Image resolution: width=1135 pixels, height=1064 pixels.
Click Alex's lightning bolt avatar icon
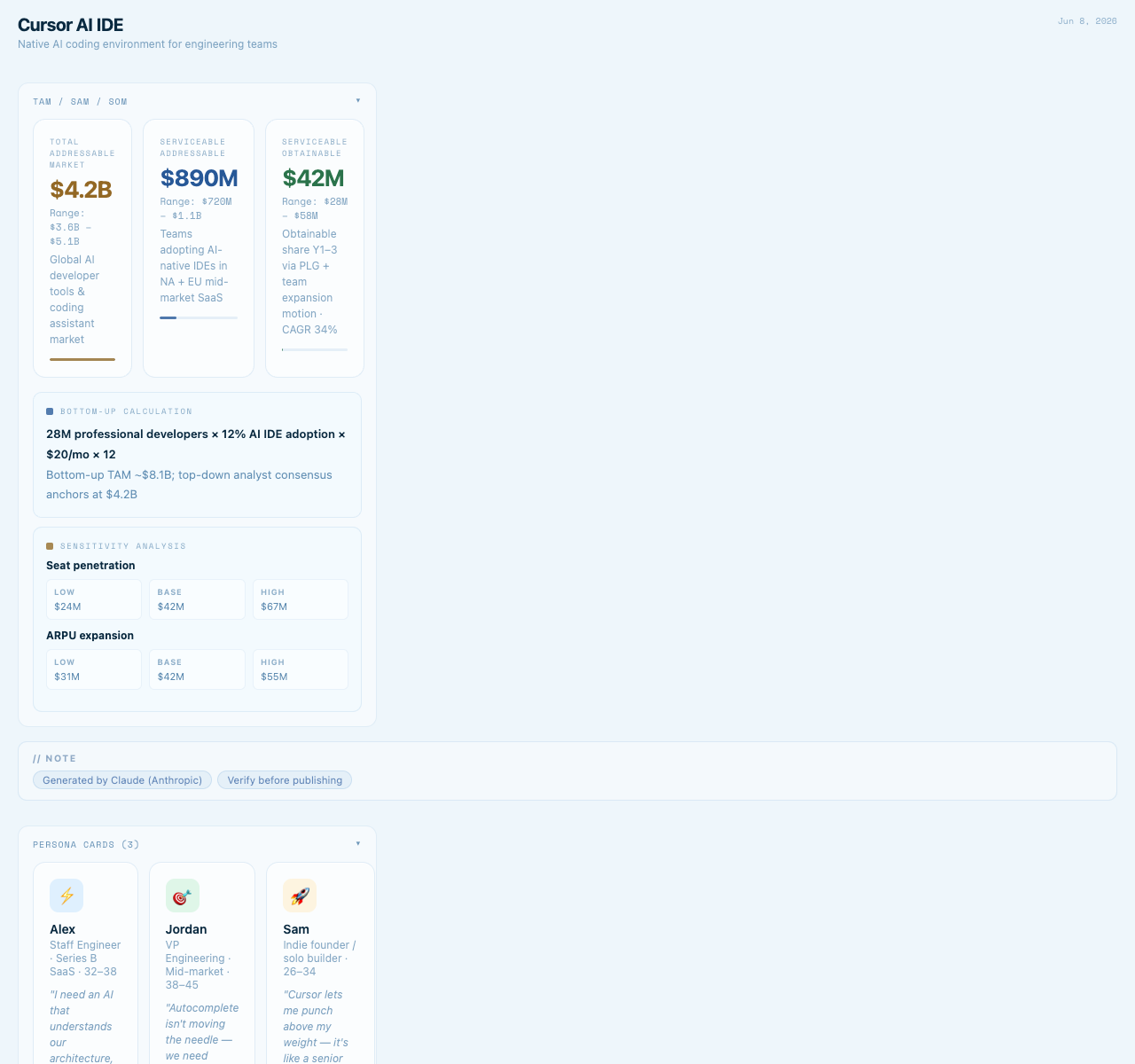pos(67,896)
